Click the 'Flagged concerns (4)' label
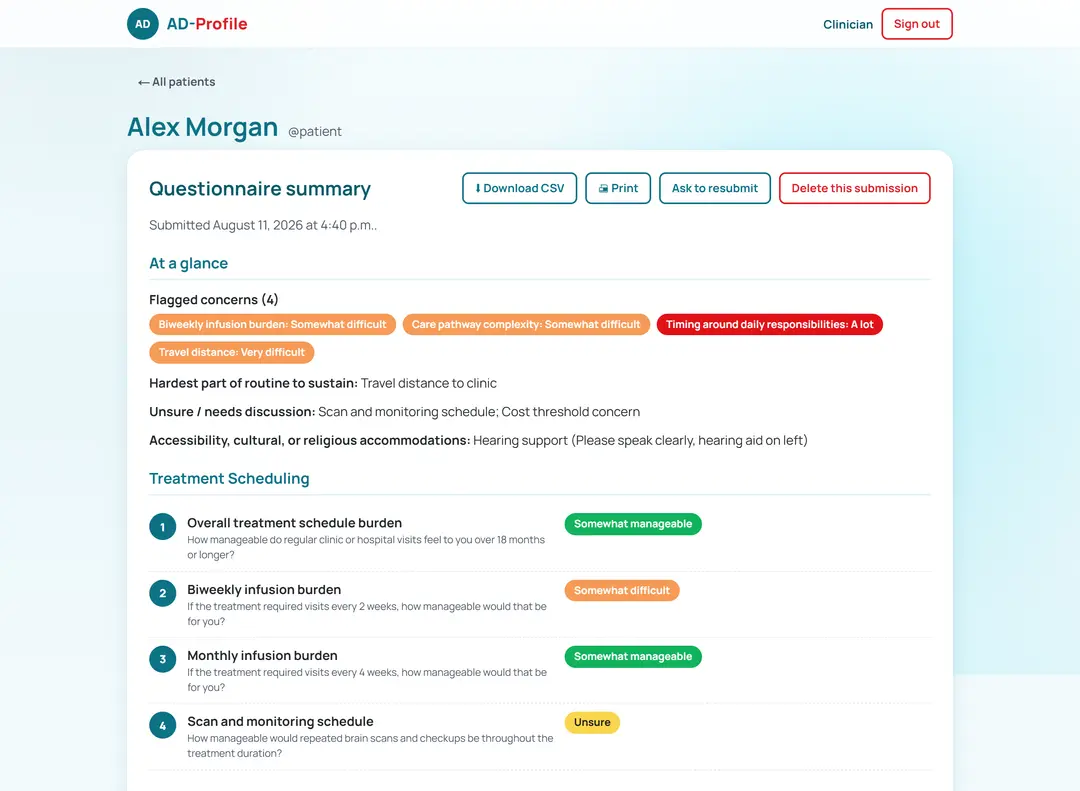 pos(214,300)
